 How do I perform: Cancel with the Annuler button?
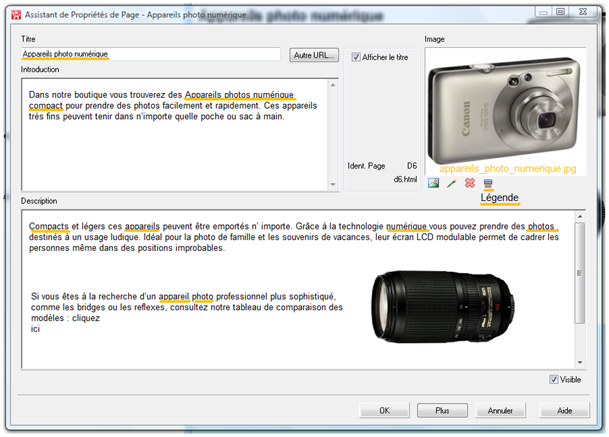pyautogui.click(x=500, y=410)
